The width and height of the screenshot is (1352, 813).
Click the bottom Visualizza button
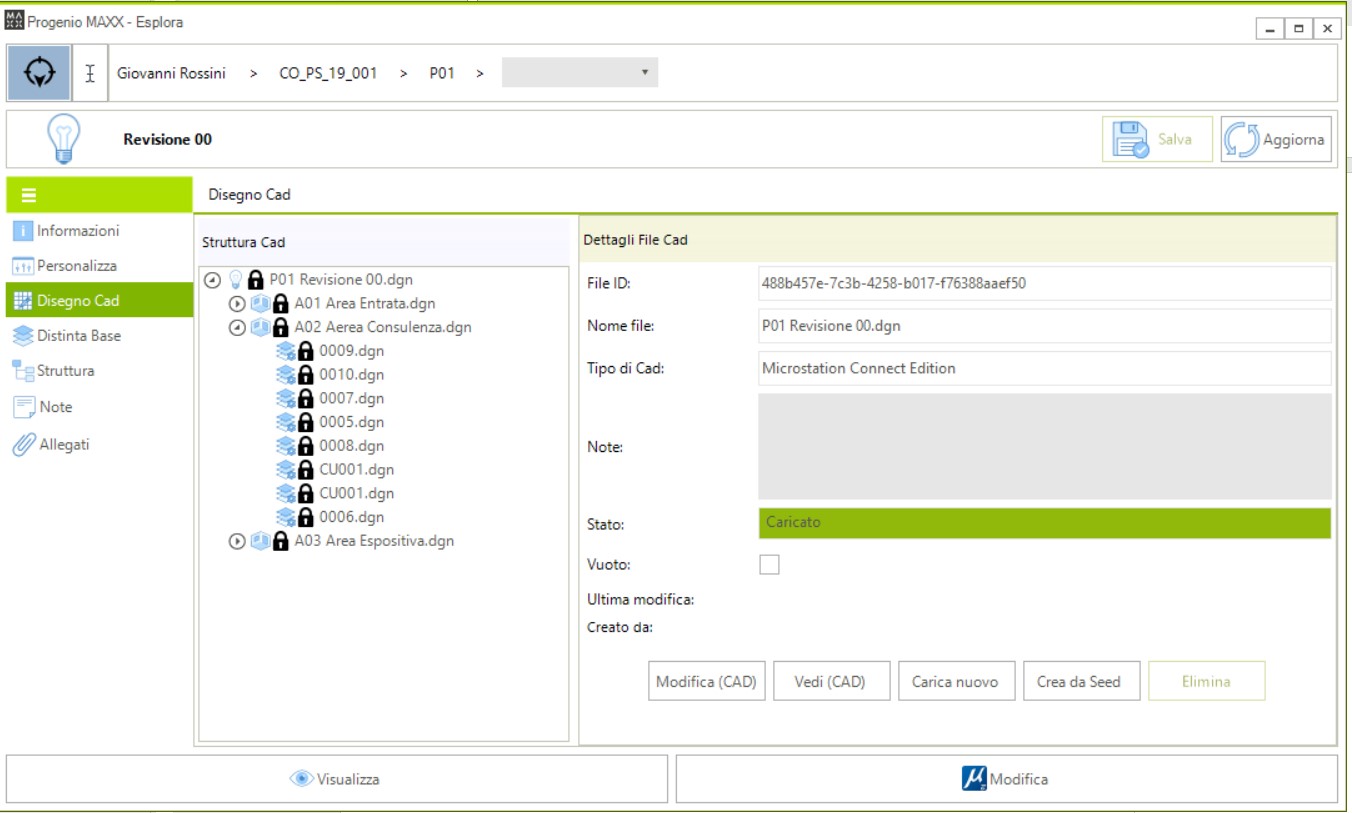tap(337, 779)
